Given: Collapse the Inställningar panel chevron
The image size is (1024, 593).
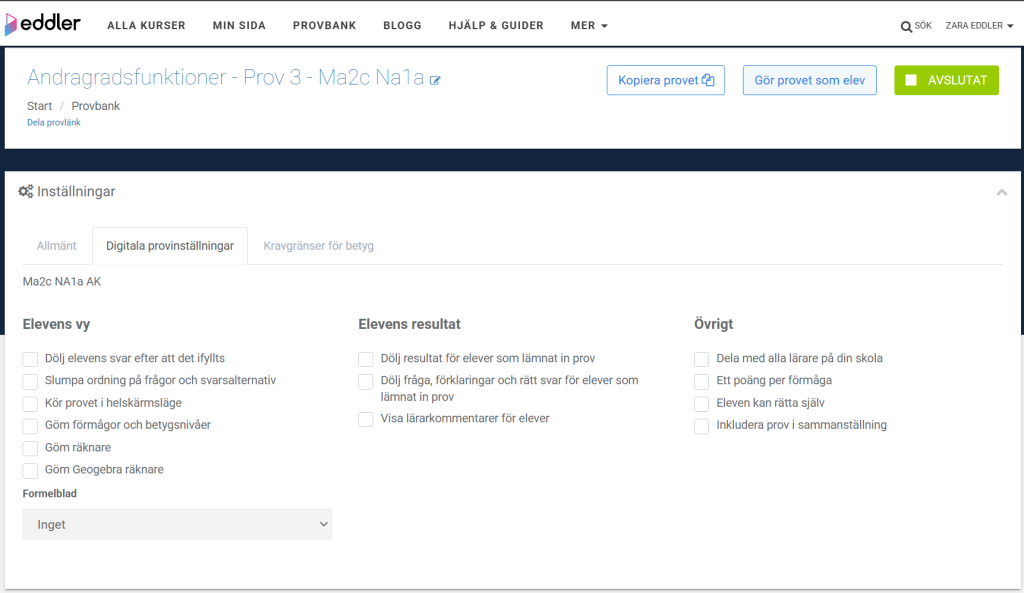Looking at the screenshot, I should coord(1001,192).
